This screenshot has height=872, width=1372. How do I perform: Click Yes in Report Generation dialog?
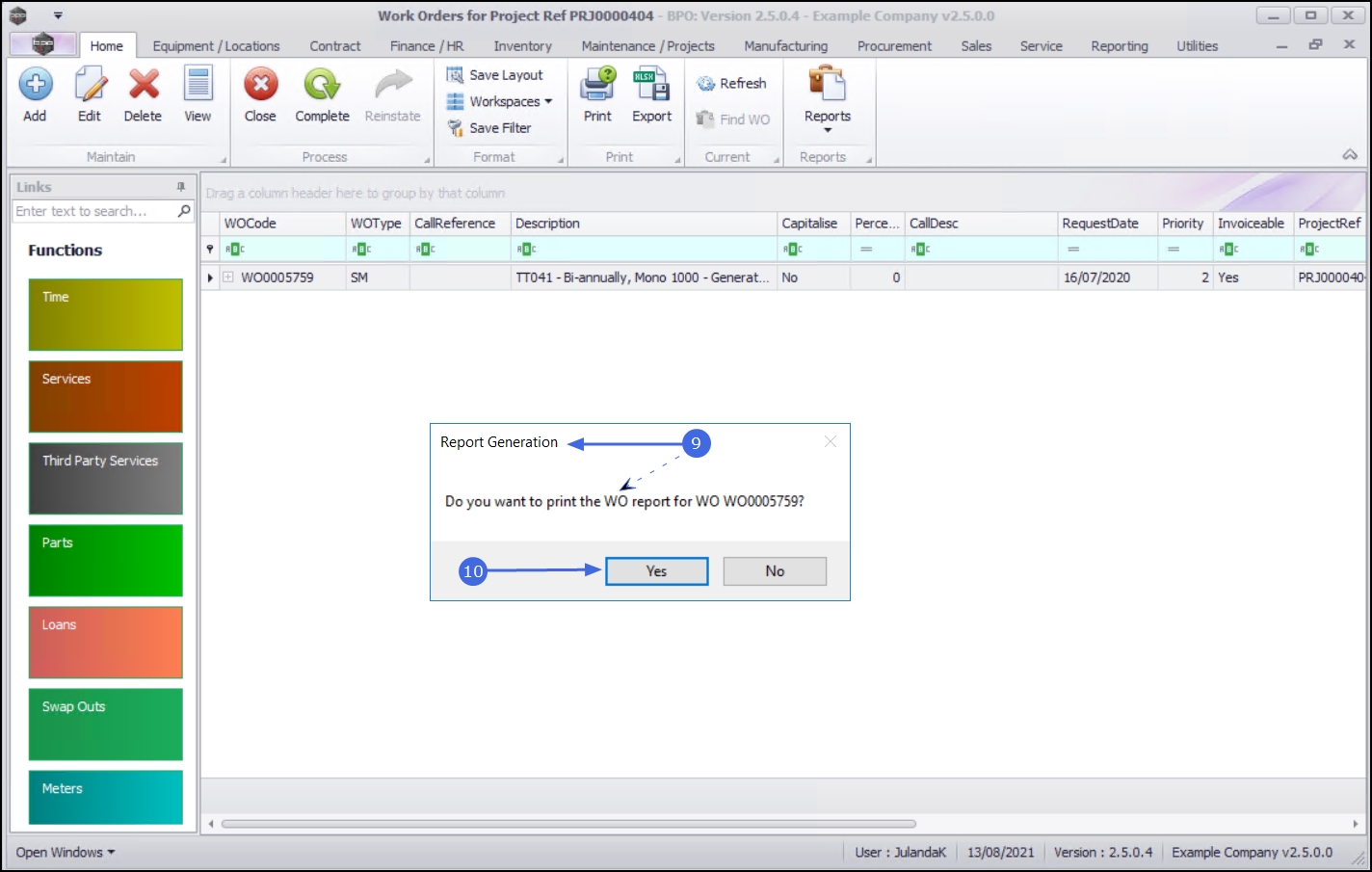click(657, 571)
